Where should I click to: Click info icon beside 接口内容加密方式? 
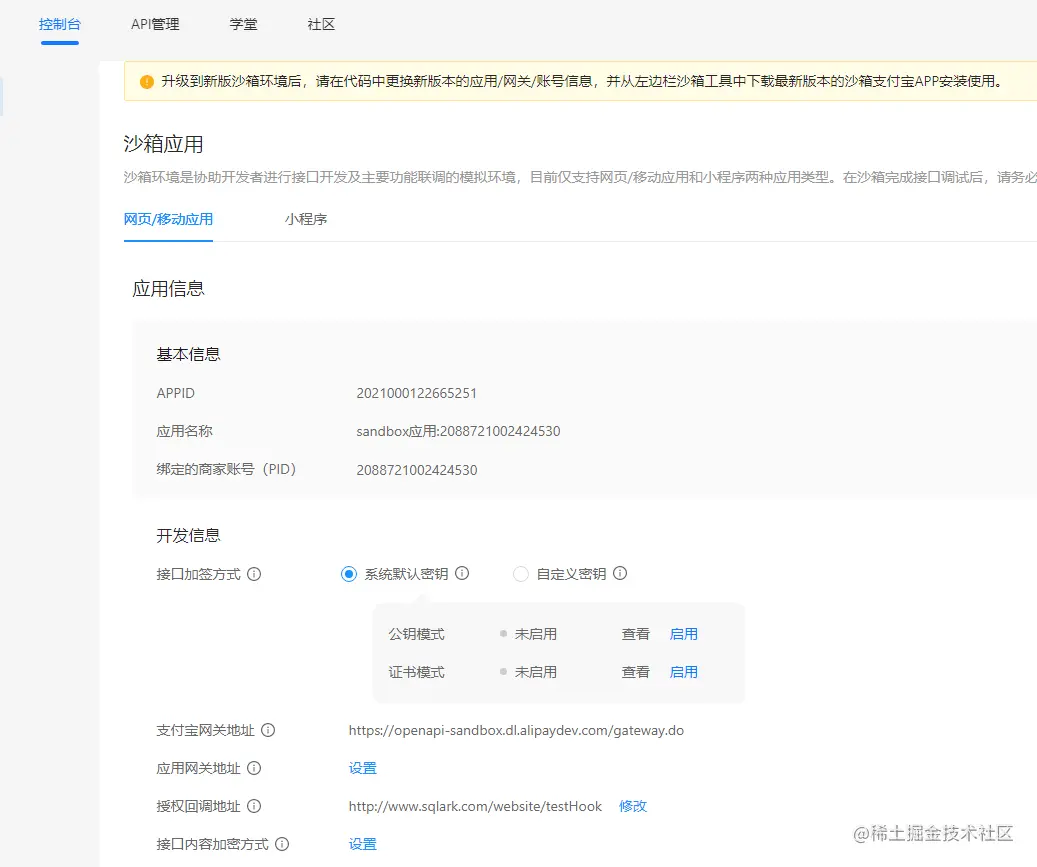(x=282, y=844)
